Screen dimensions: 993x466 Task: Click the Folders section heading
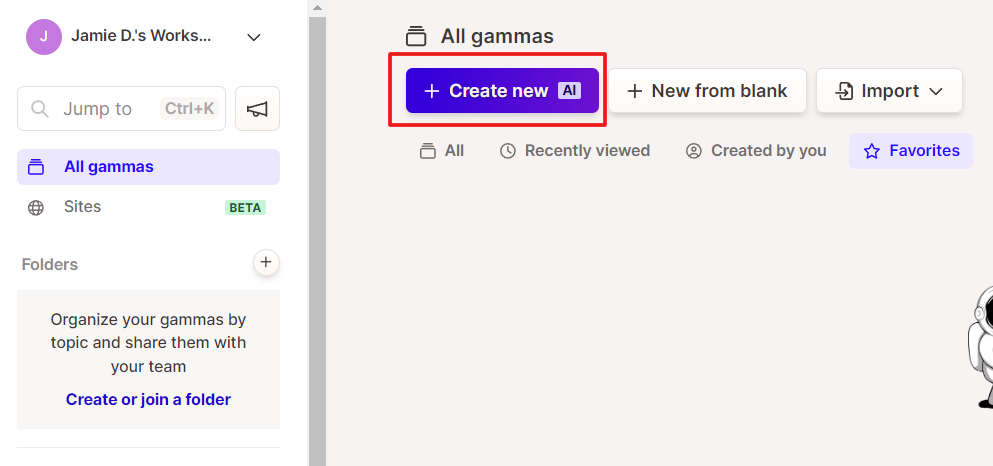pos(49,264)
